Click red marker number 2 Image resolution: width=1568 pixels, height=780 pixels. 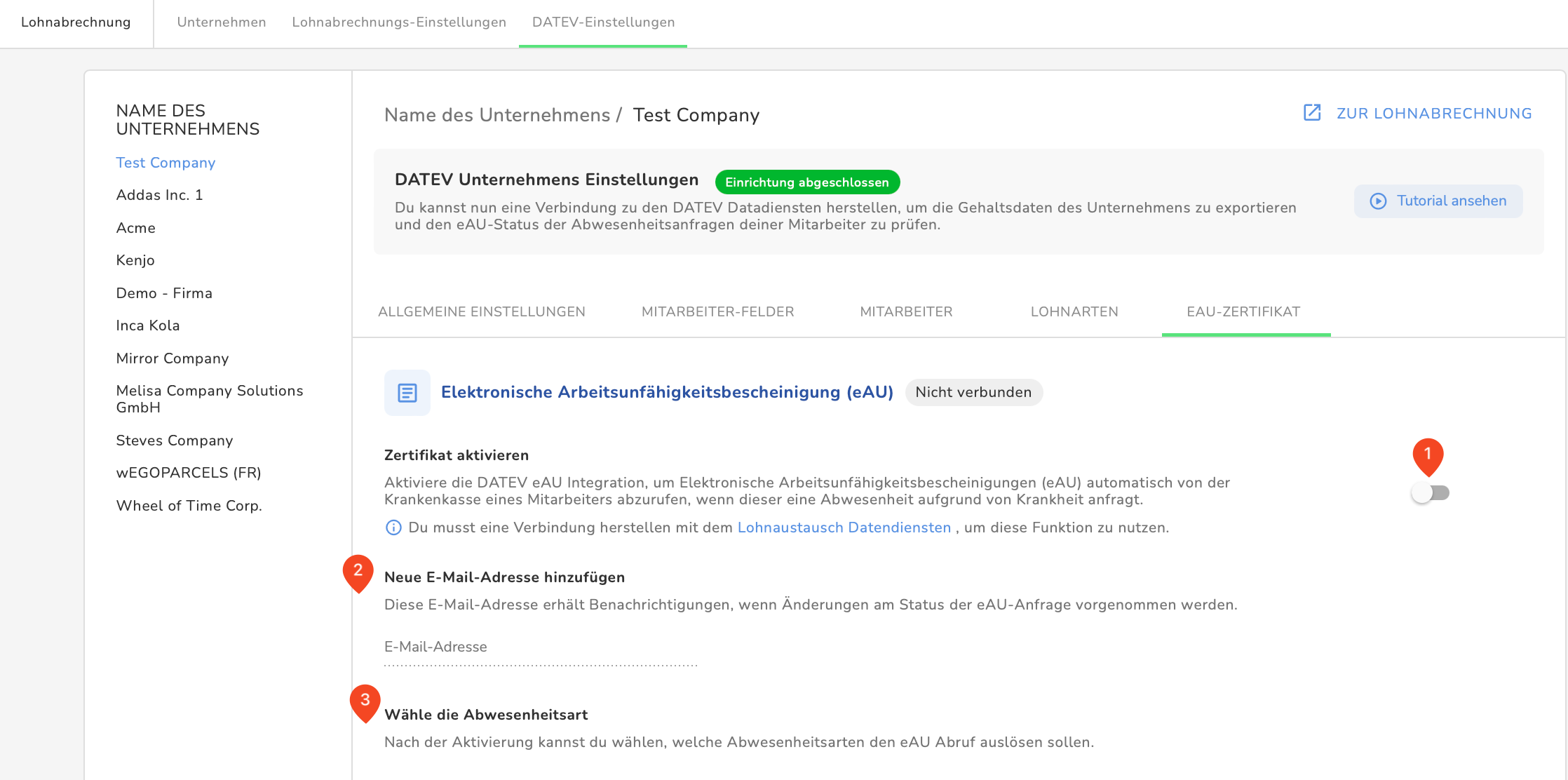[x=358, y=571]
